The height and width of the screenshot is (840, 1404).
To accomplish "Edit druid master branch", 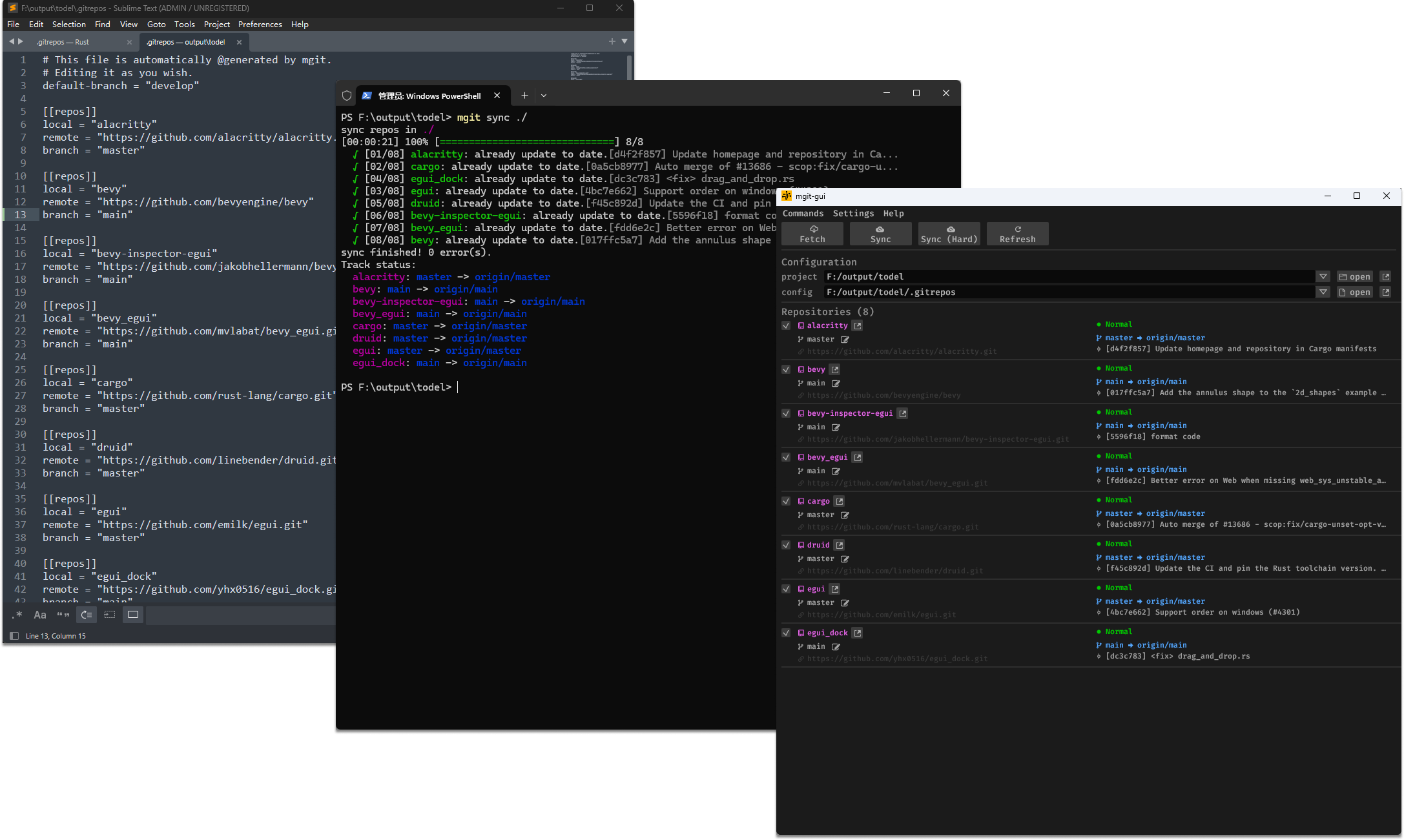I will (845, 559).
